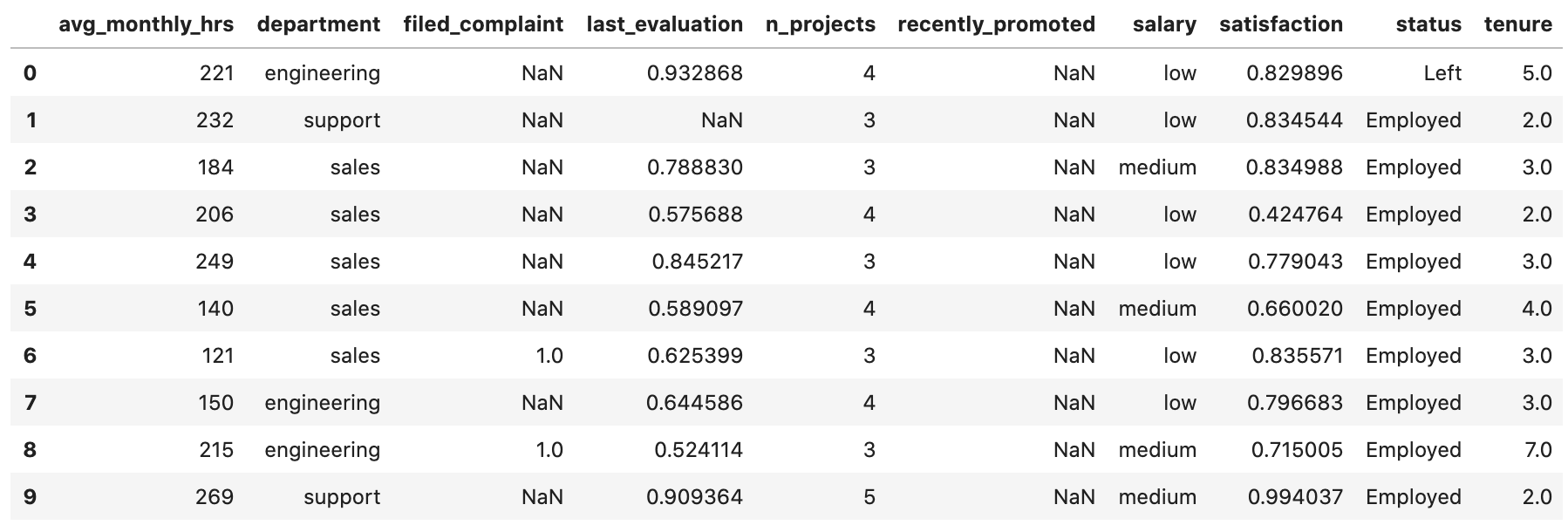Click the last_evaluation value 0.932868
The width and height of the screenshot is (1568, 532).
click(694, 73)
